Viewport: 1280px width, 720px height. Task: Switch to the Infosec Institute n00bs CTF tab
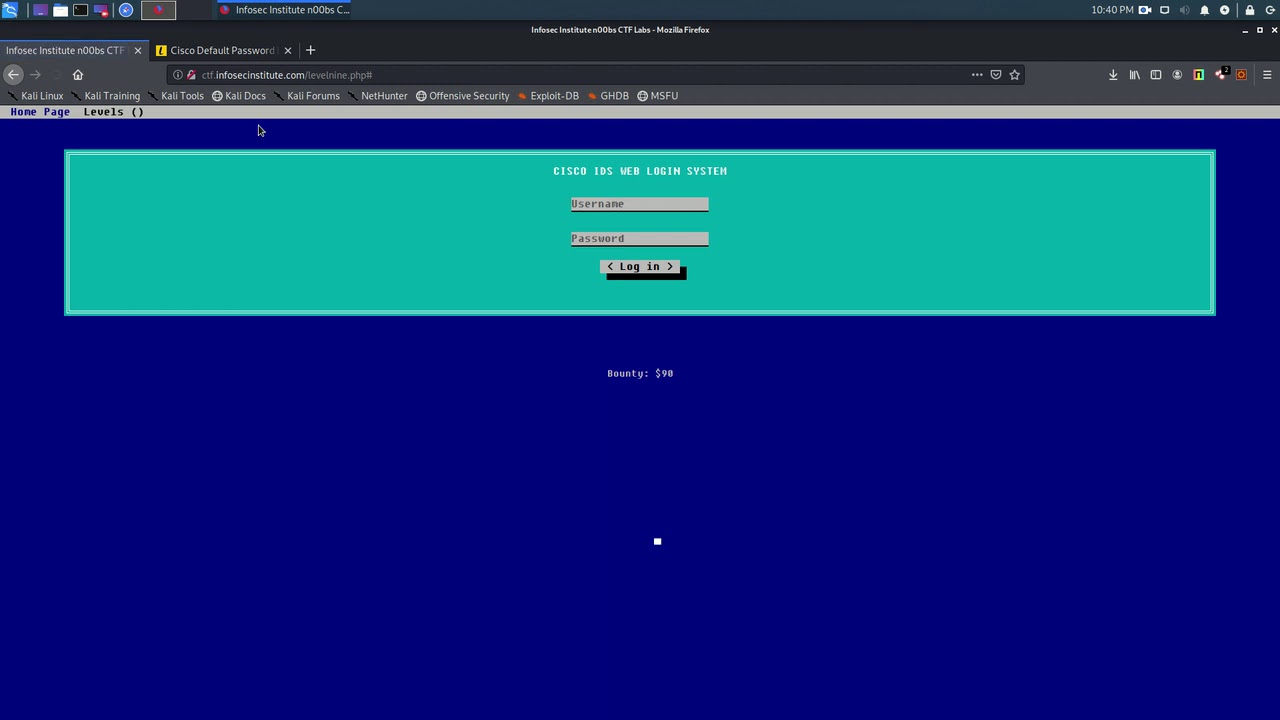click(65, 50)
